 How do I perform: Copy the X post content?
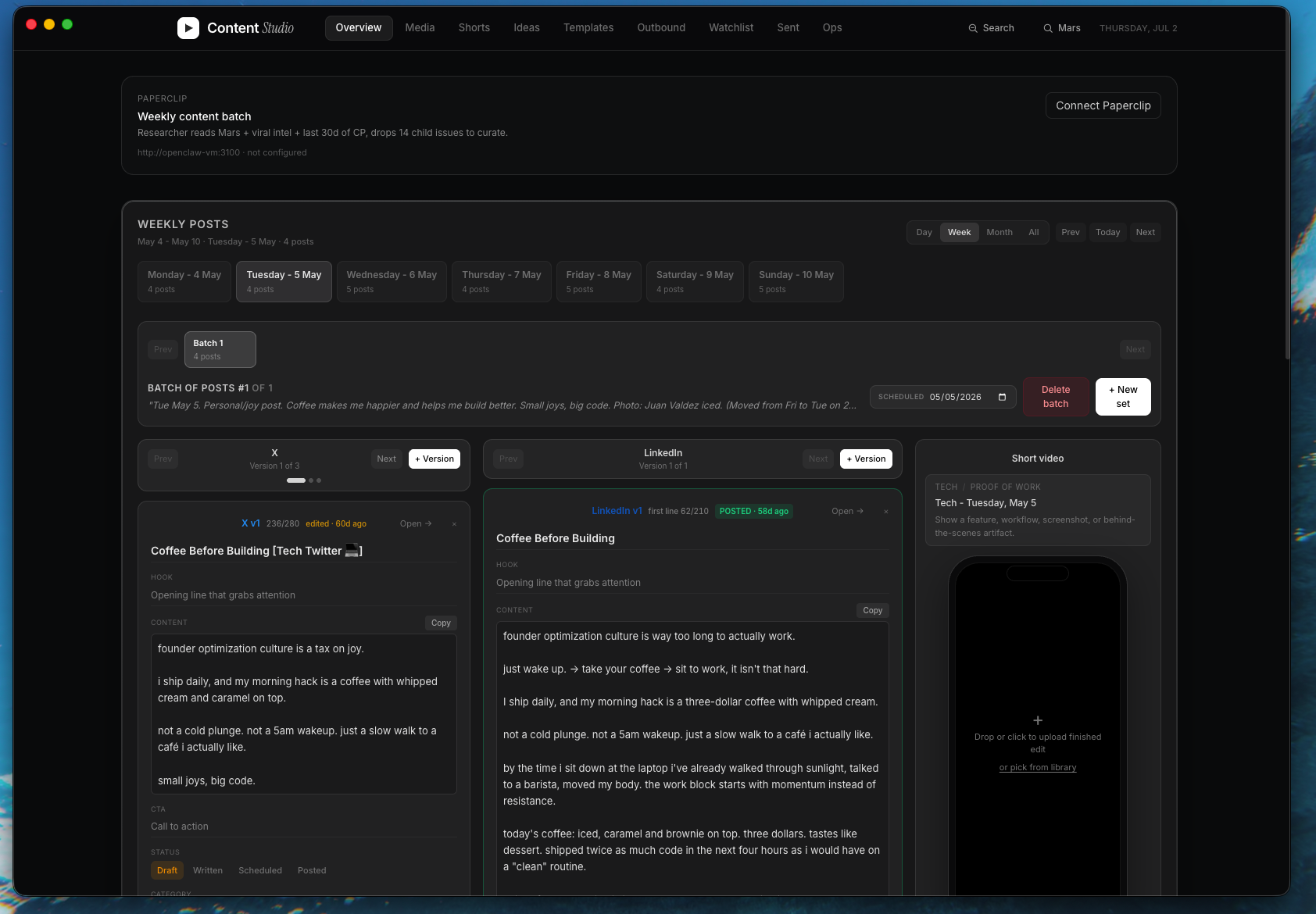click(441, 623)
